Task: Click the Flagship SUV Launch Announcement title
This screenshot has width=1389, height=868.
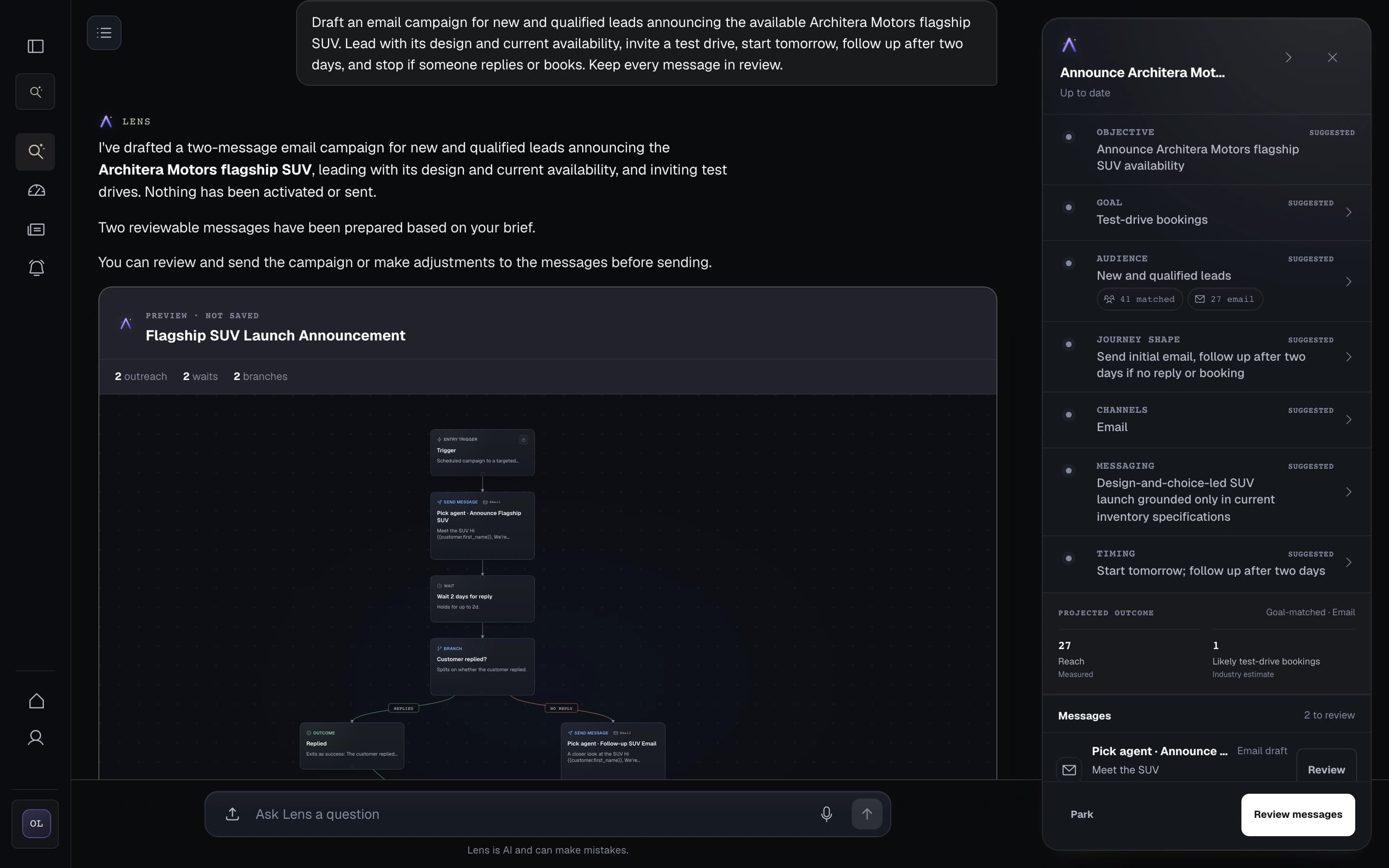Action: (x=275, y=335)
